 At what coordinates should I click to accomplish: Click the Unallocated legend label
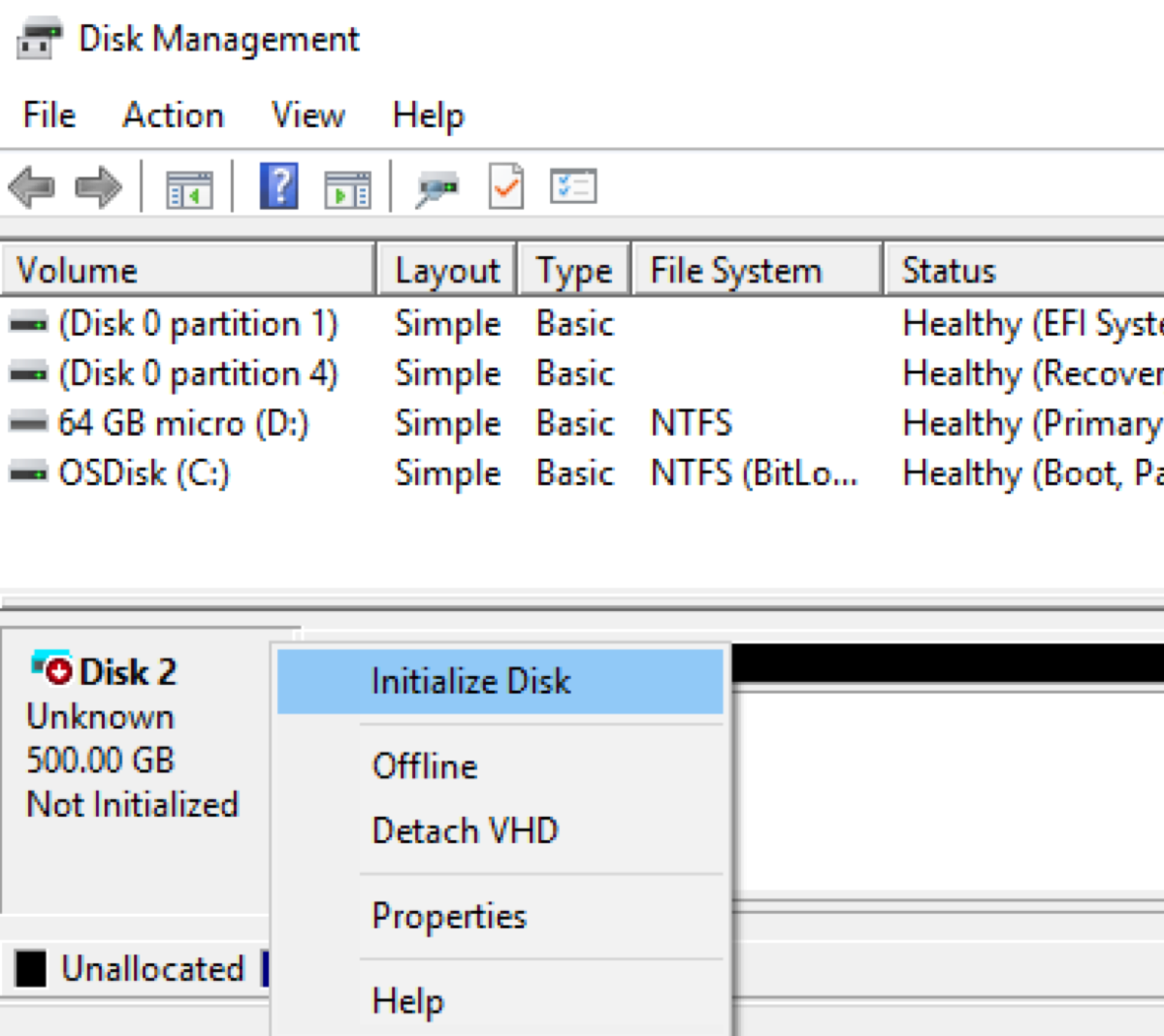tap(152, 968)
